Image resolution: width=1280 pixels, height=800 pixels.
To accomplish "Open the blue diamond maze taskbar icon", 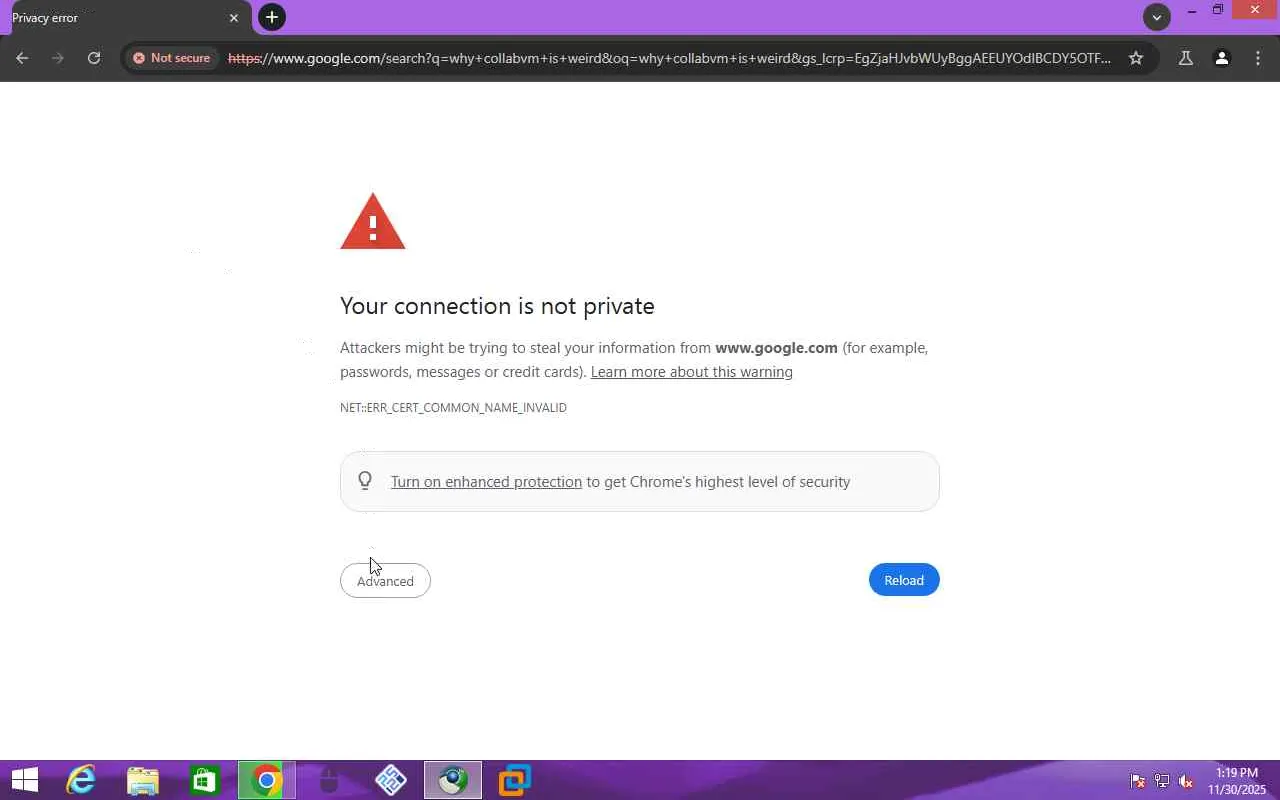I will tap(390, 780).
